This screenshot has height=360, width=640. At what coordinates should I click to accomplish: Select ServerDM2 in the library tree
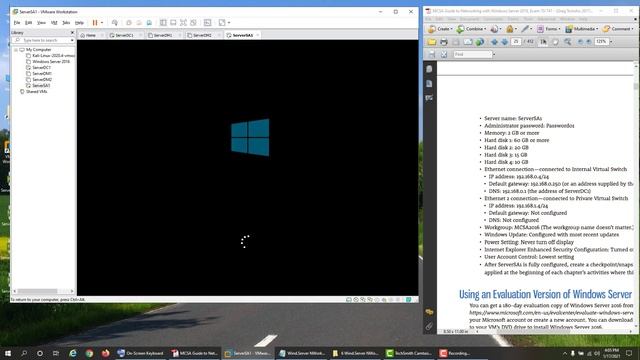(39, 80)
